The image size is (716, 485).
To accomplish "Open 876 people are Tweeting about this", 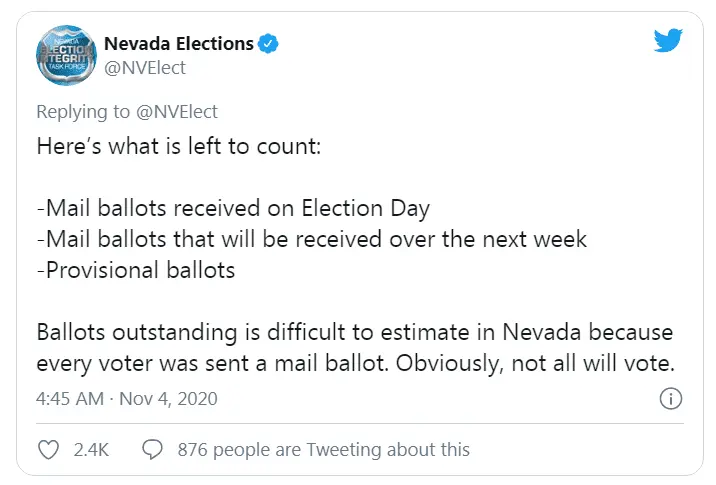I will (323, 450).
